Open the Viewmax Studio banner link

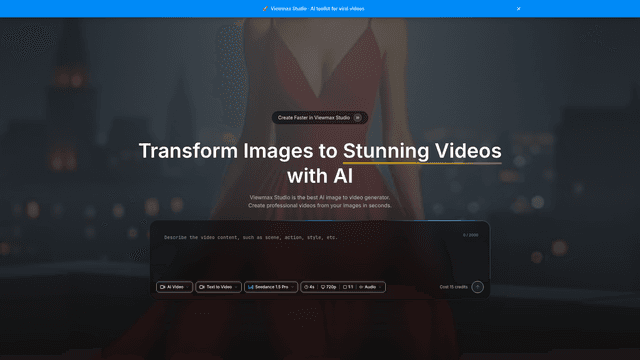[x=317, y=9]
